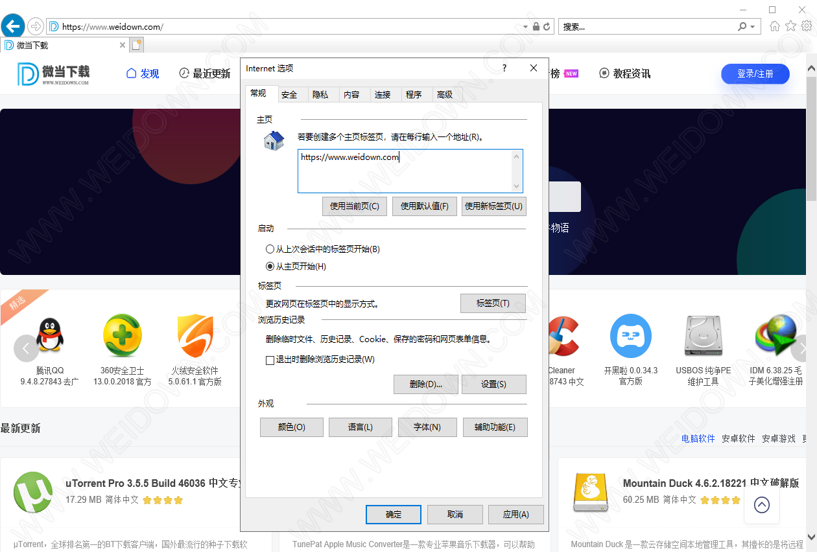Open a new browser tab

pyautogui.click(x=137, y=45)
